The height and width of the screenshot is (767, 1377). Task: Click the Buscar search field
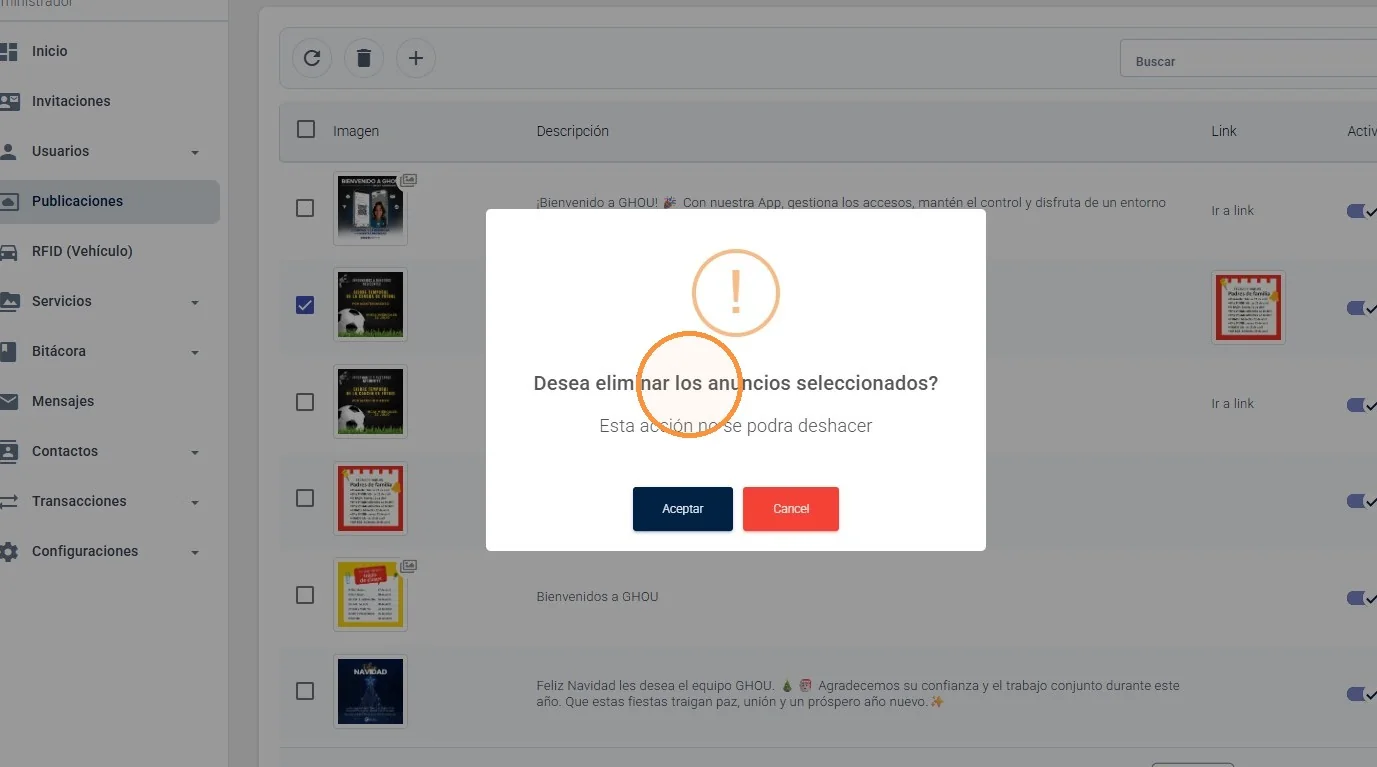(1248, 59)
